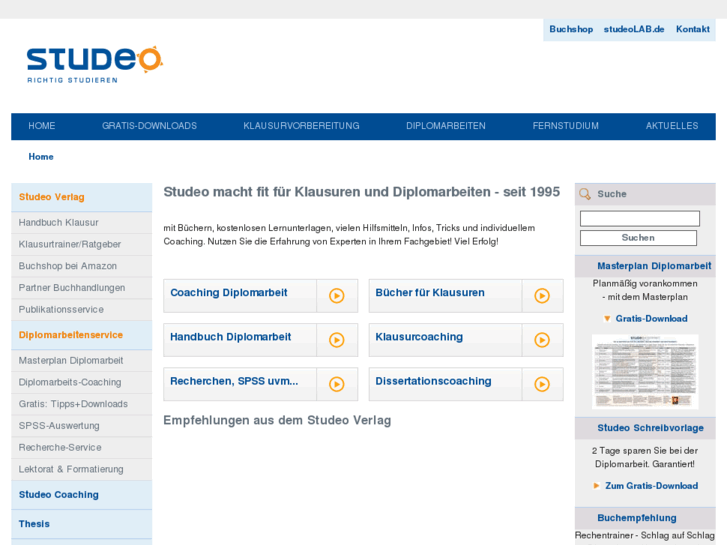Click the Recherchen, SPSS uvm... tile text

tap(234, 381)
